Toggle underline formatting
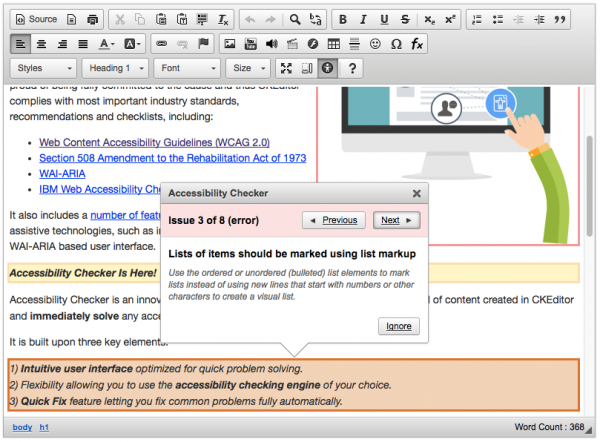This screenshot has width=600, height=442. pyautogui.click(x=384, y=19)
